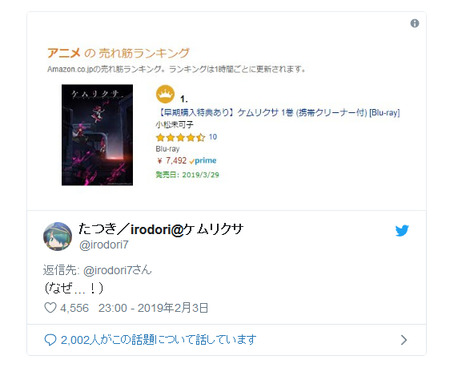Click the 小松未可子 artist name
The height and width of the screenshot is (368, 450).
click(174, 125)
